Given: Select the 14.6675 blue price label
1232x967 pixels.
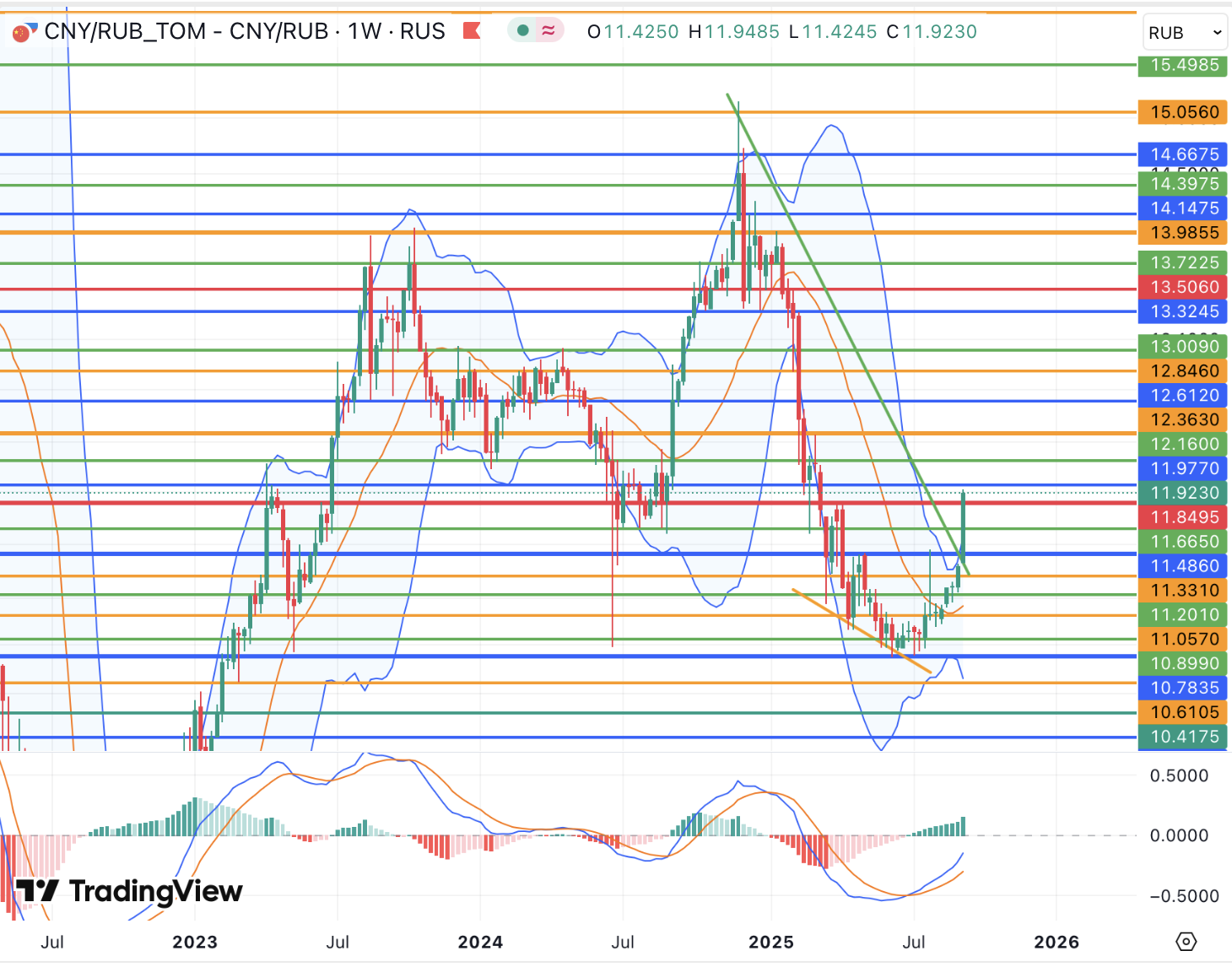Looking at the screenshot, I should click(1184, 154).
